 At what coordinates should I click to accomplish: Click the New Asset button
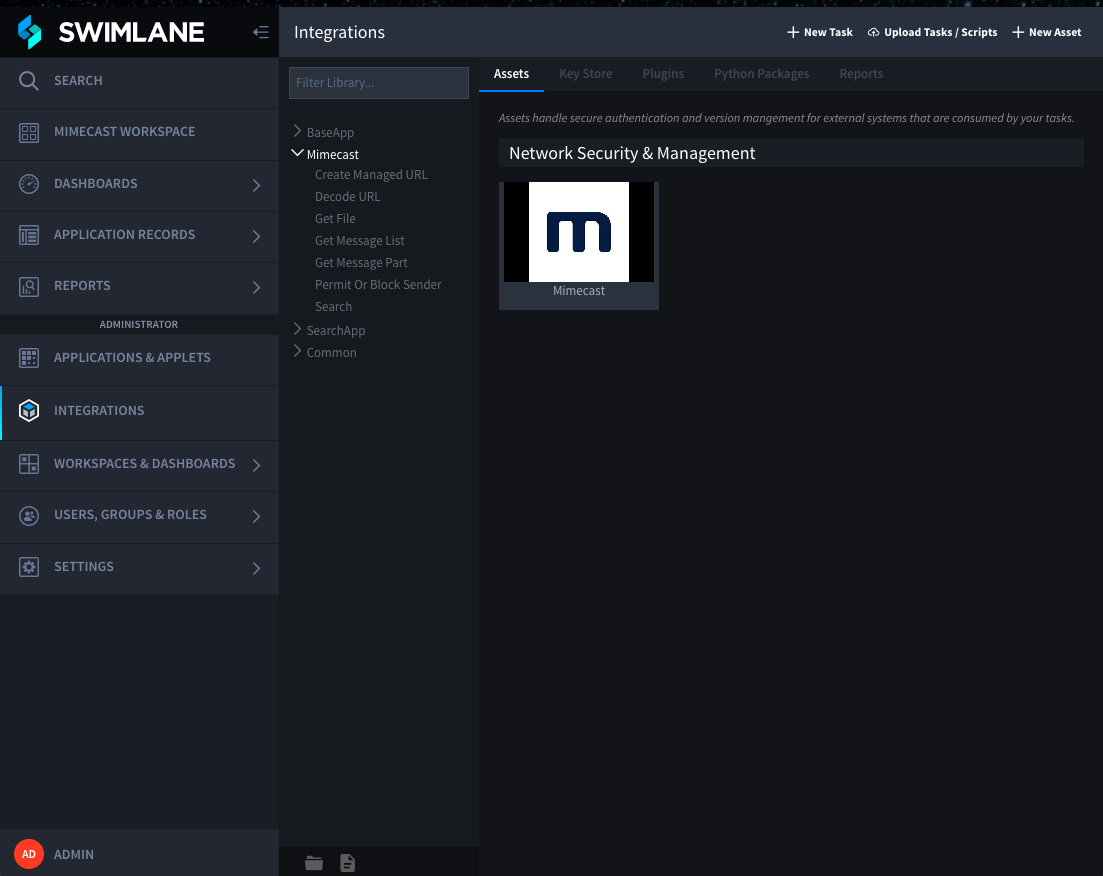(1047, 33)
